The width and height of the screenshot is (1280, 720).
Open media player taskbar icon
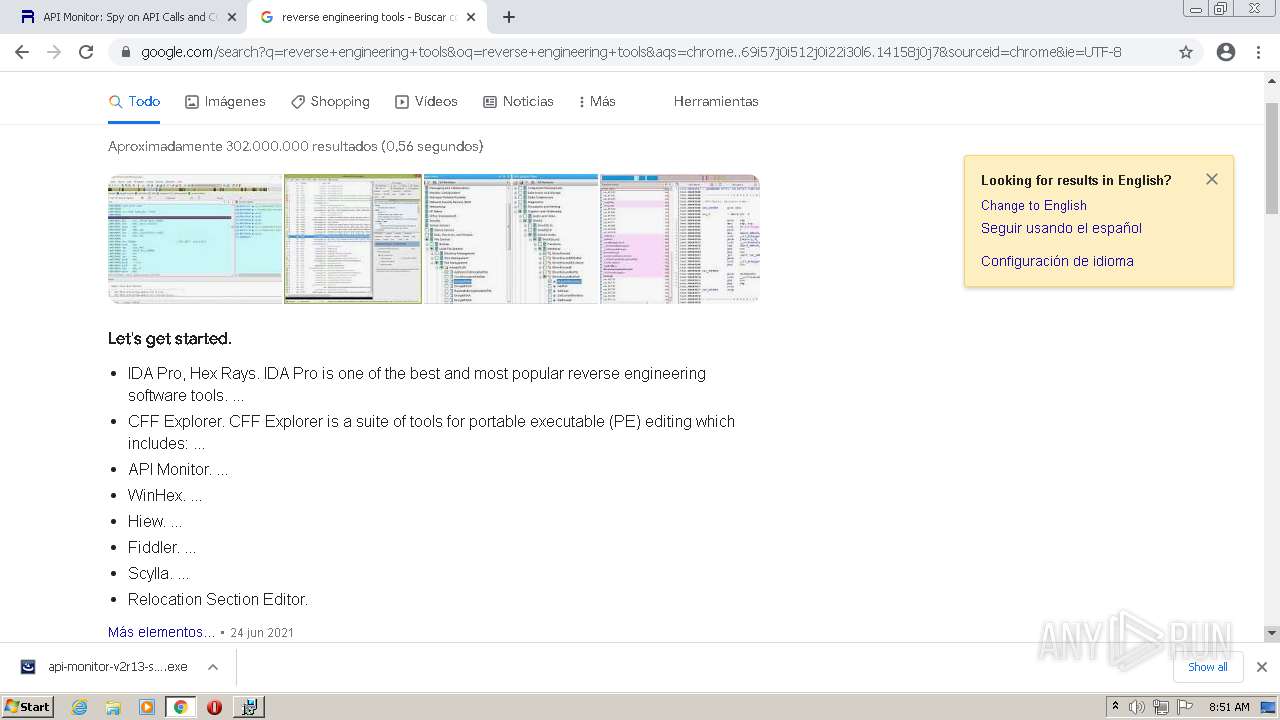(147, 707)
